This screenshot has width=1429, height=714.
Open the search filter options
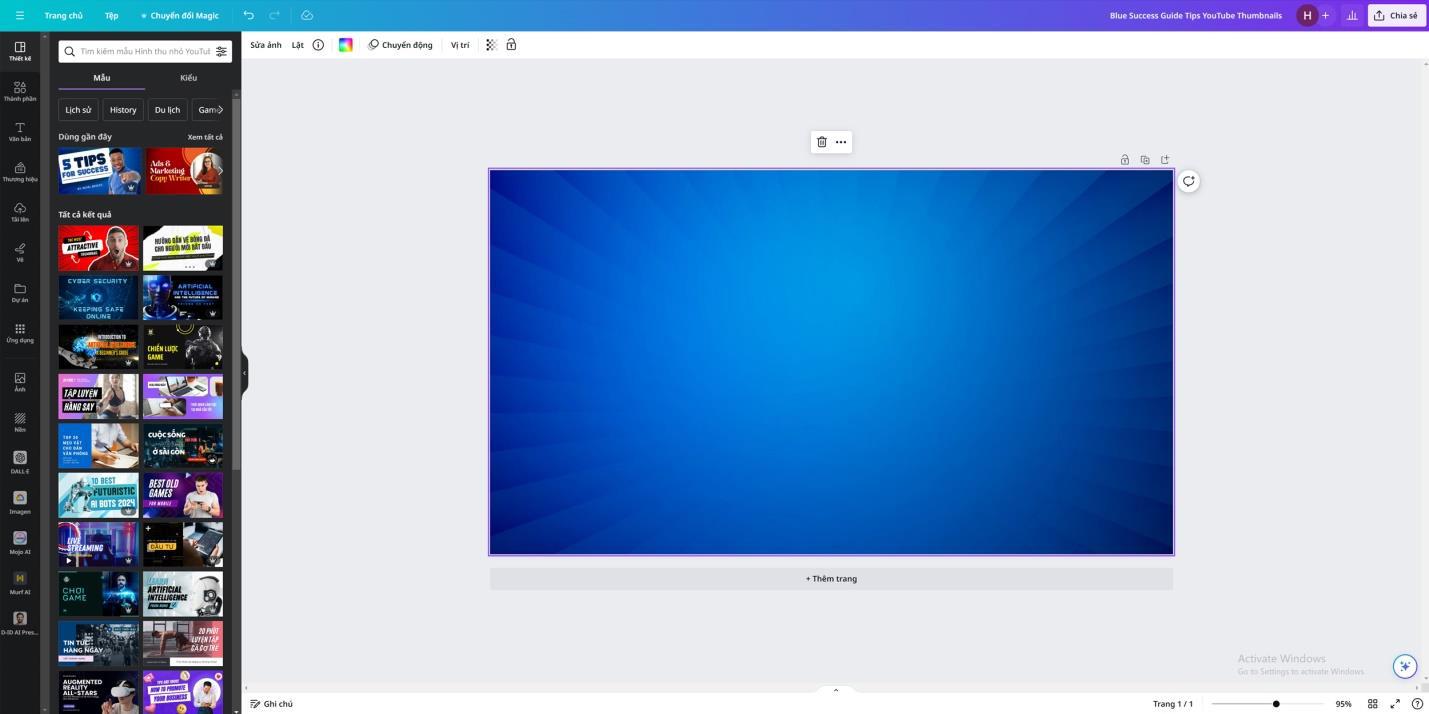(x=221, y=51)
